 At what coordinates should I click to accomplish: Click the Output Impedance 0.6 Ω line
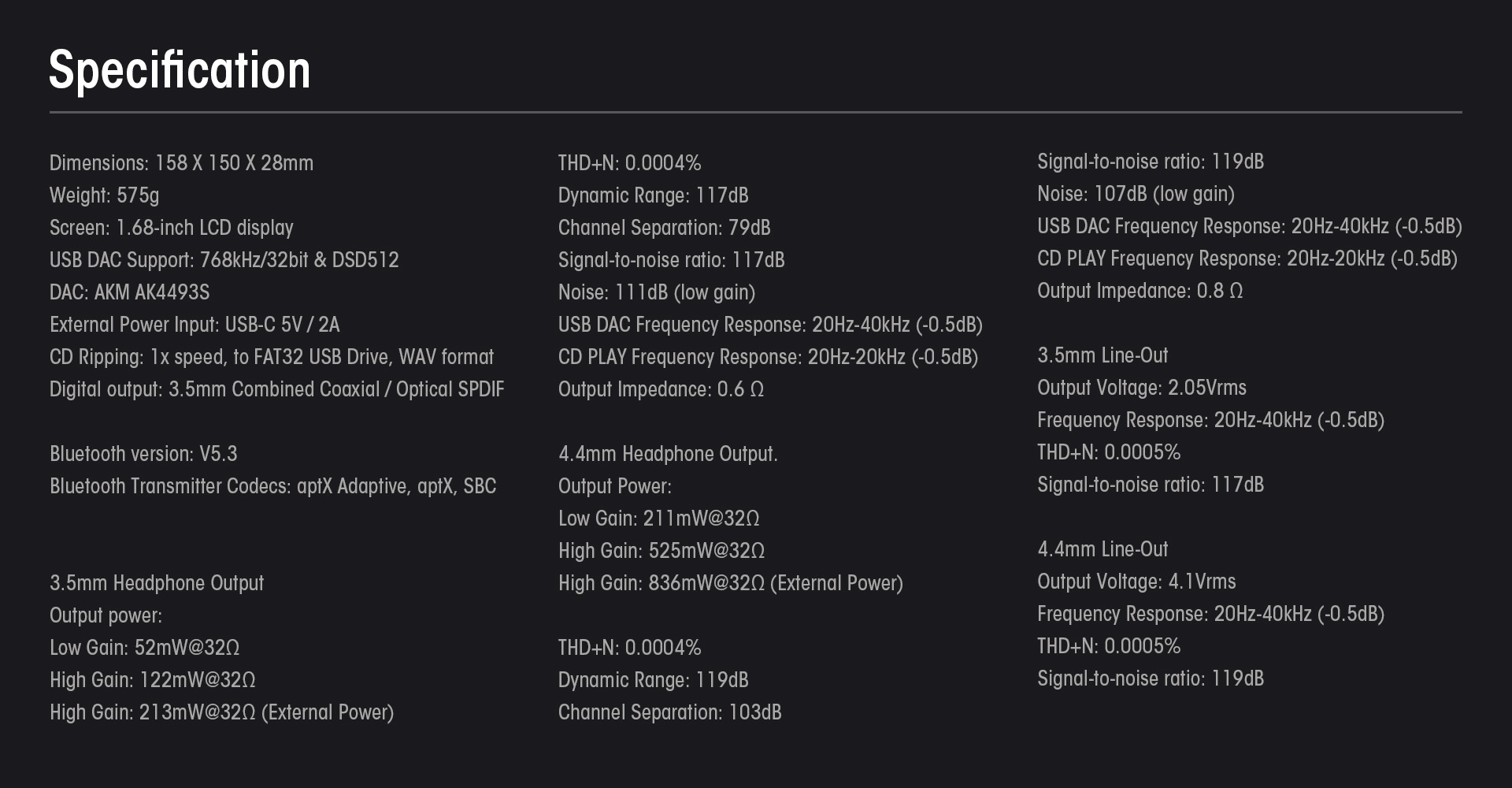(x=661, y=389)
